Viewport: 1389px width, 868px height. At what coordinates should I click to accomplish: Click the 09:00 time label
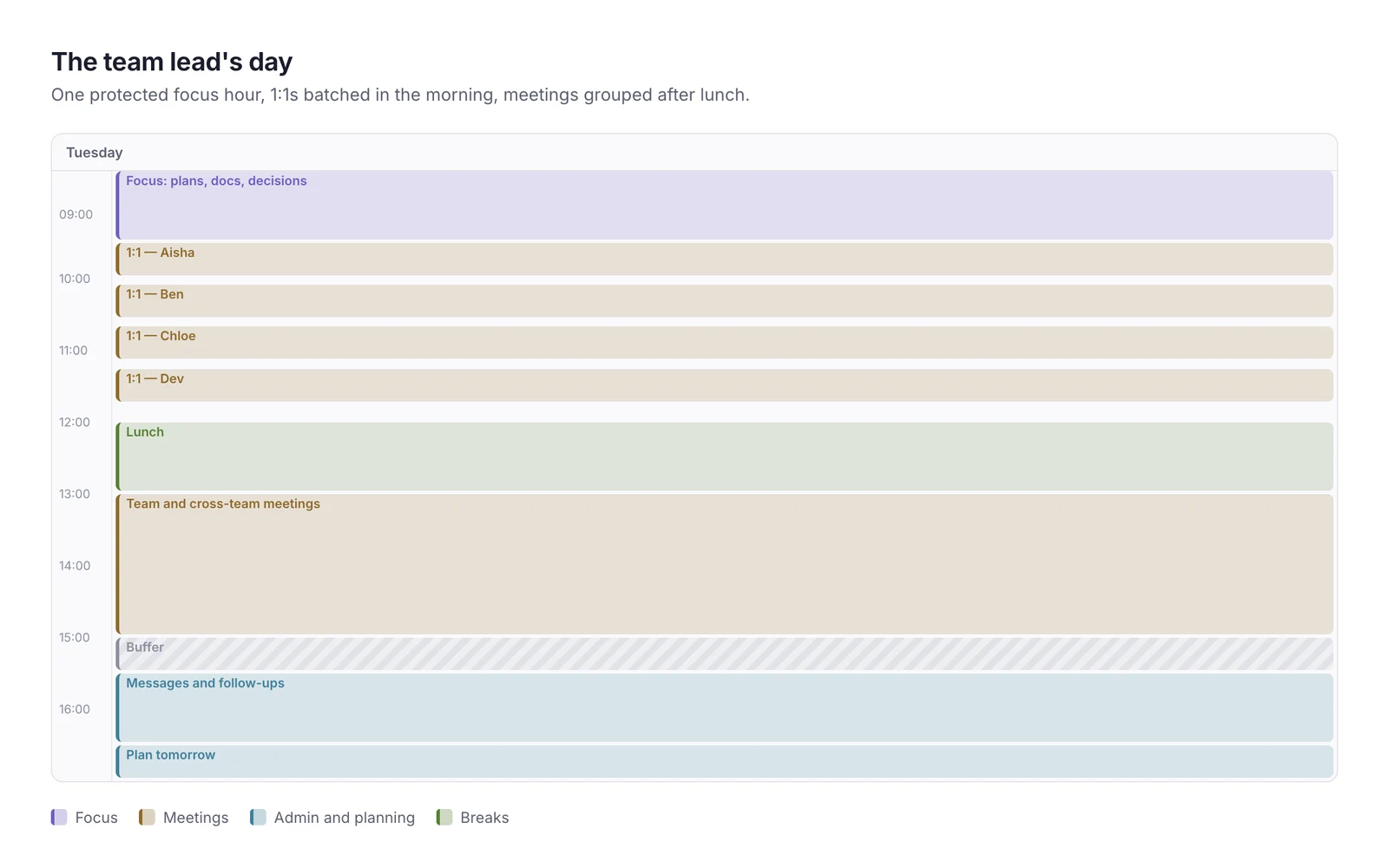click(76, 214)
